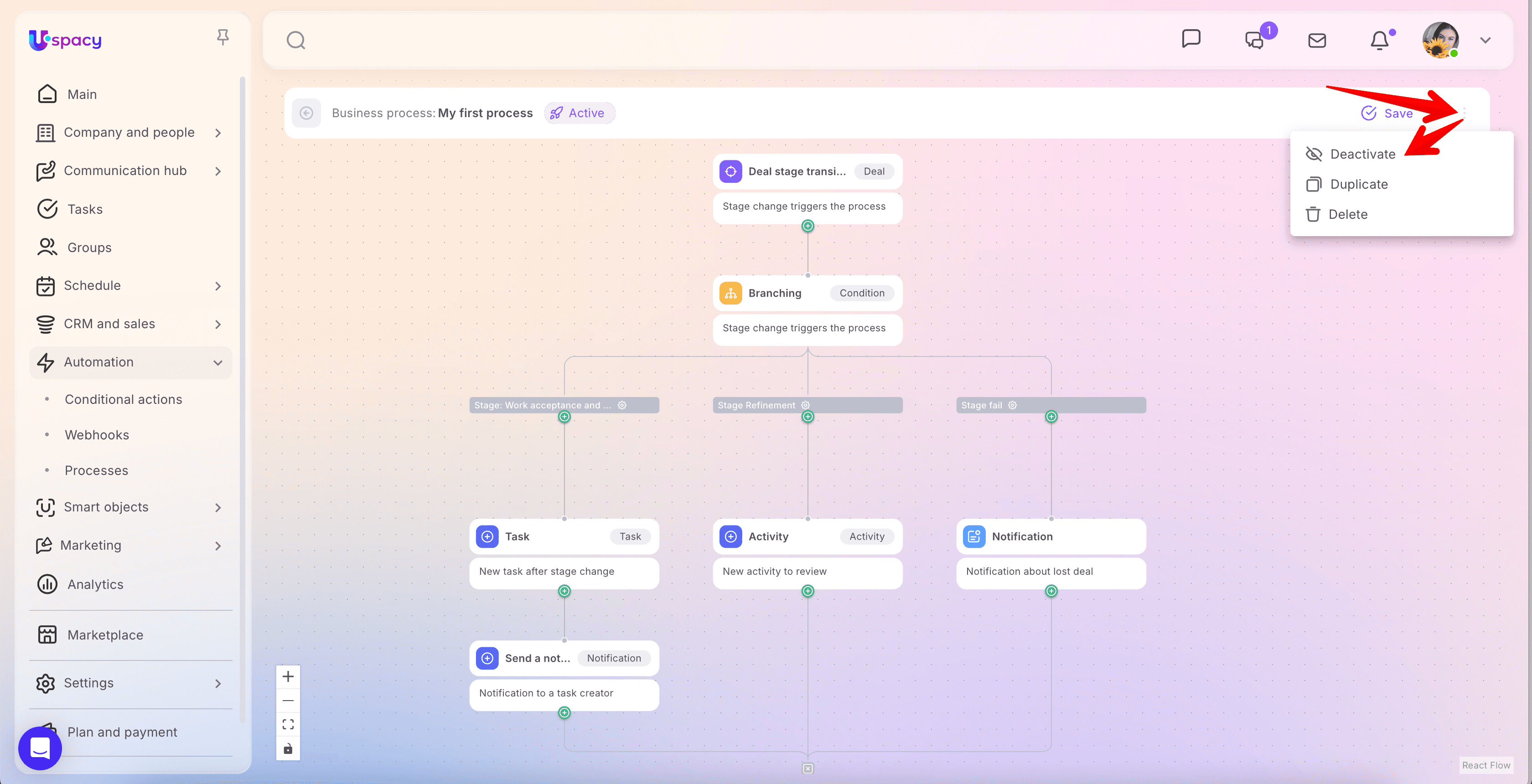Select Delete from the context menu

tap(1347, 215)
